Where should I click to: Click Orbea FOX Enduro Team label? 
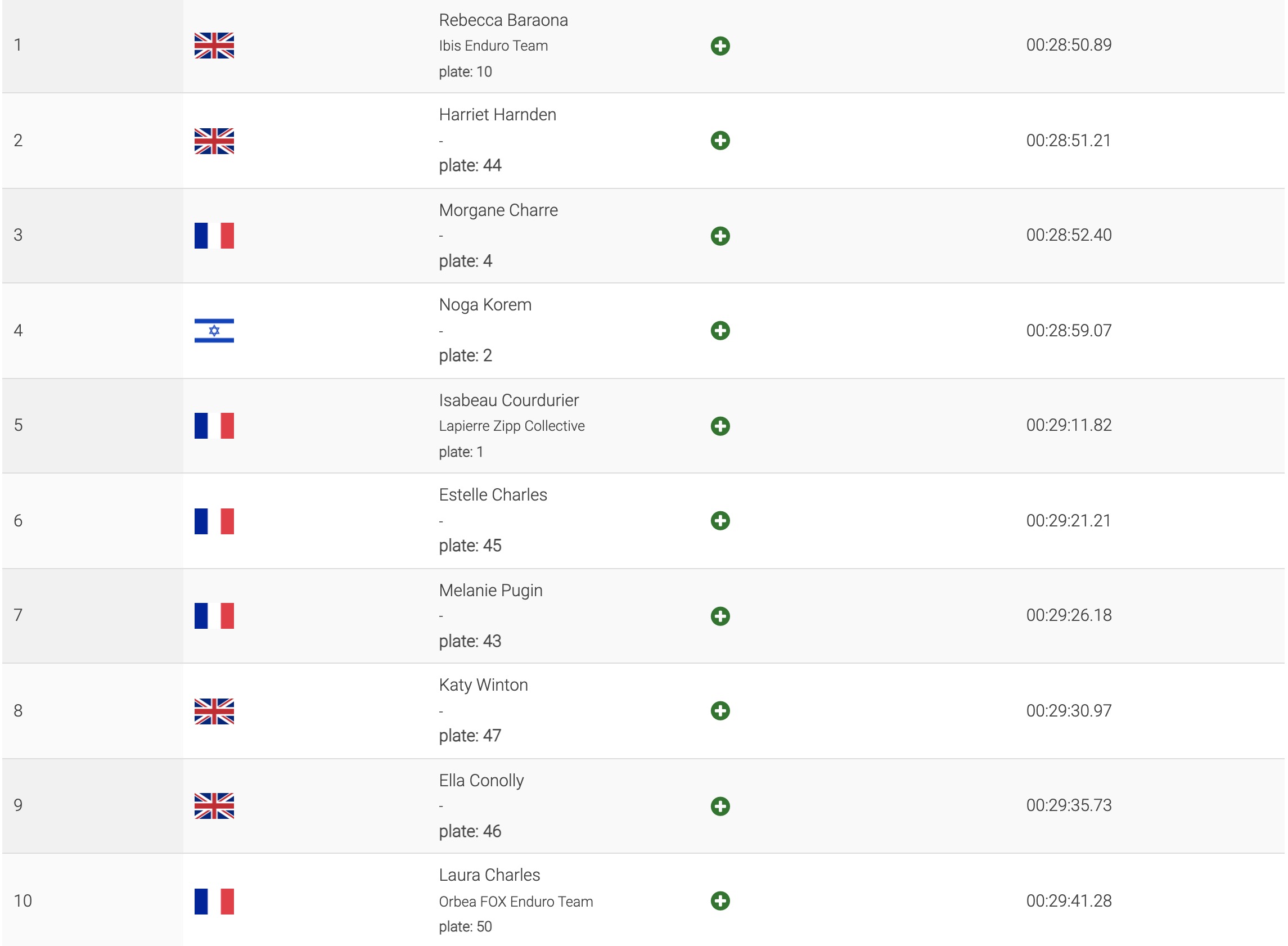pos(515,902)
